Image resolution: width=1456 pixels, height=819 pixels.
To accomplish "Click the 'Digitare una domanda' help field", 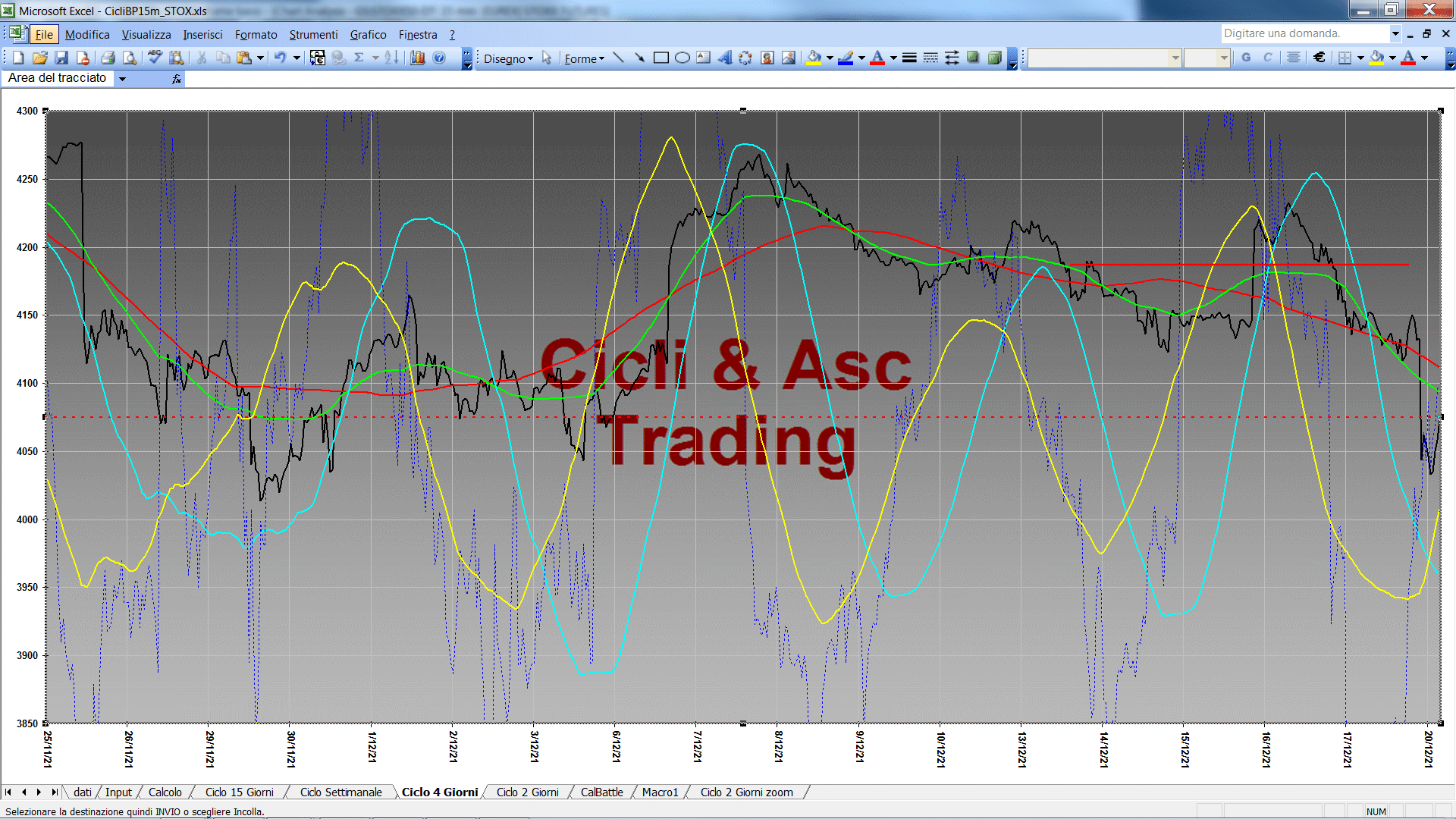I will [1304, 33].
